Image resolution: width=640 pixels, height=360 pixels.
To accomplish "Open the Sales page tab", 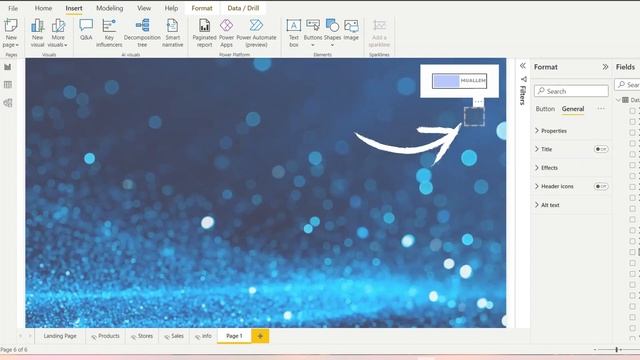I will [174, 336].
